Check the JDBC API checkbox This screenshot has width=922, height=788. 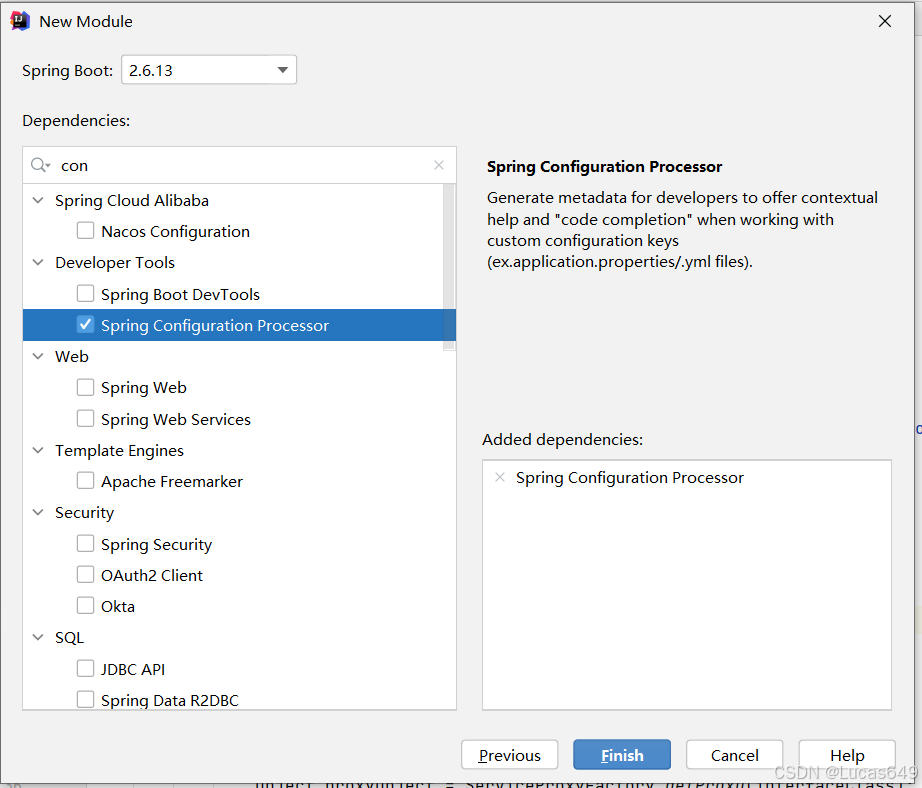point(85,669)
